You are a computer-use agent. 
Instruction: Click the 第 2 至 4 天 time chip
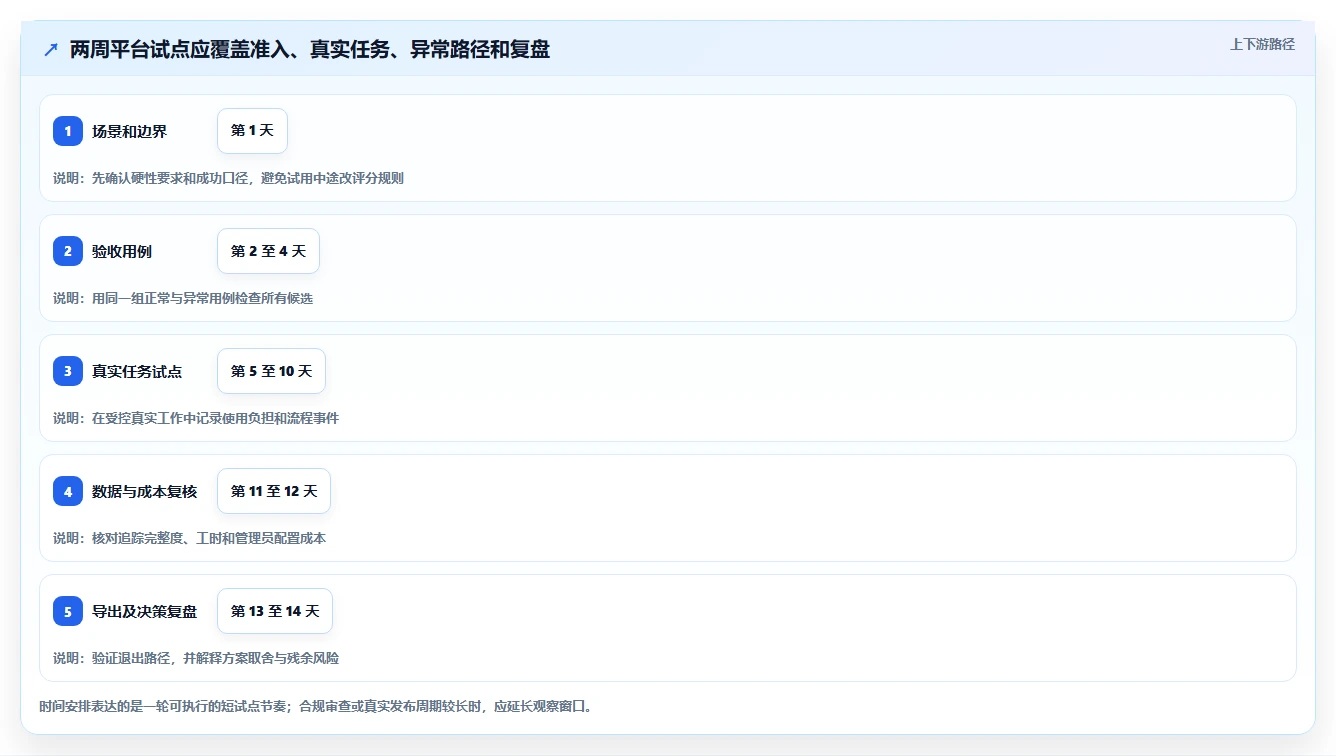coord(268,251)
